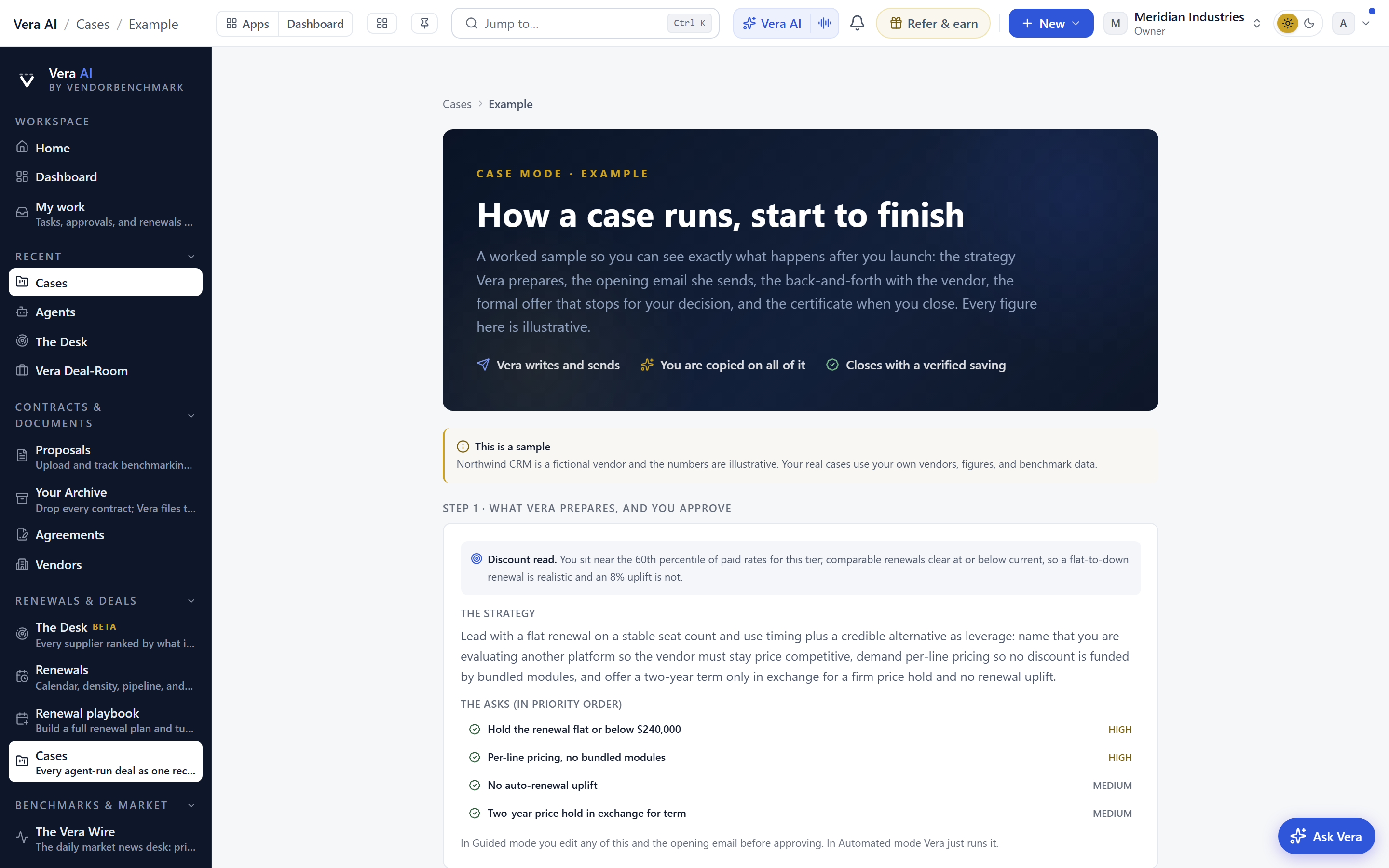Click the pin icon in top bar
This screenshot has height=868, width=1389.
424,24
